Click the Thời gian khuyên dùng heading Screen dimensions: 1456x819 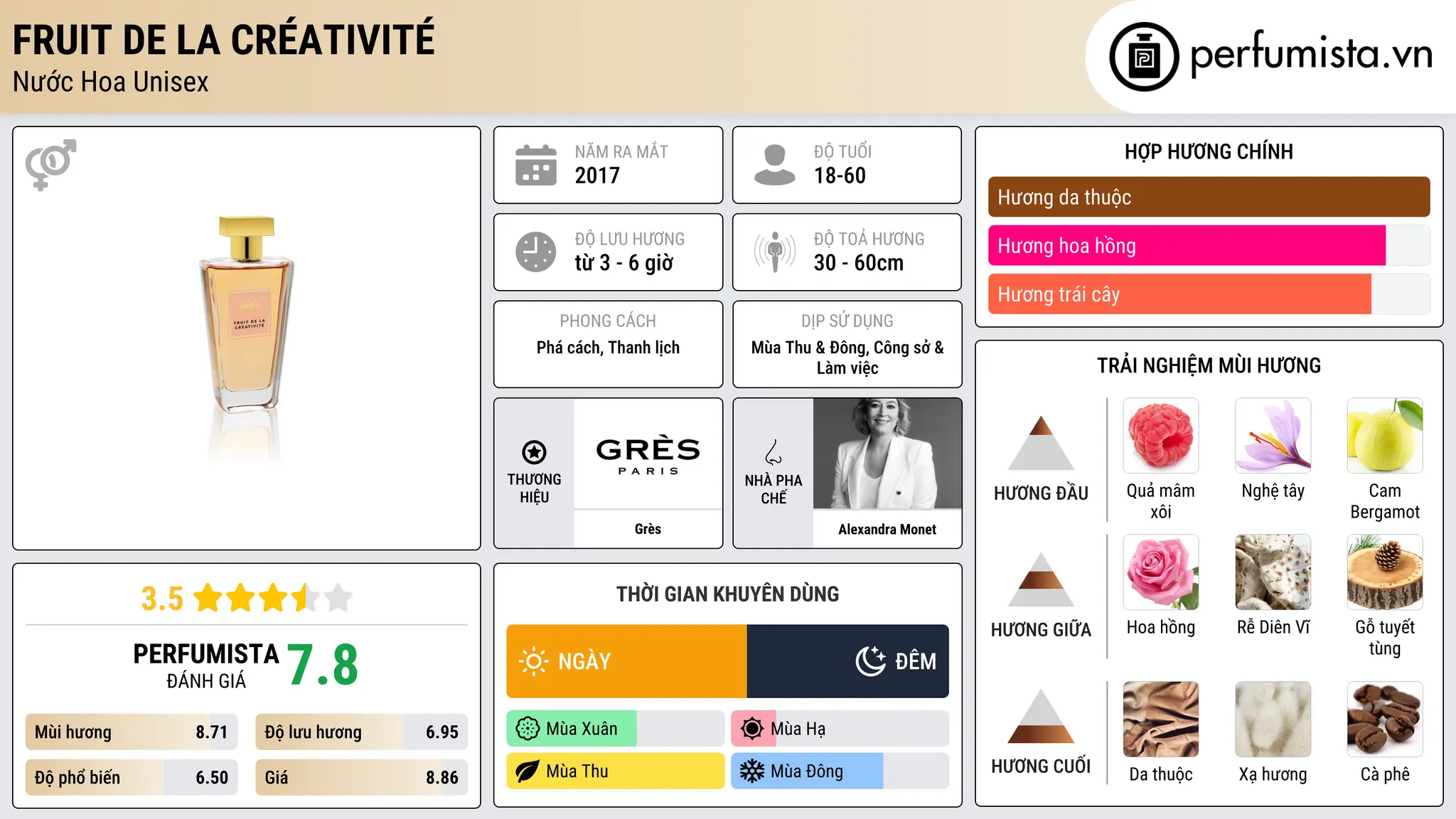coord(727,594)
